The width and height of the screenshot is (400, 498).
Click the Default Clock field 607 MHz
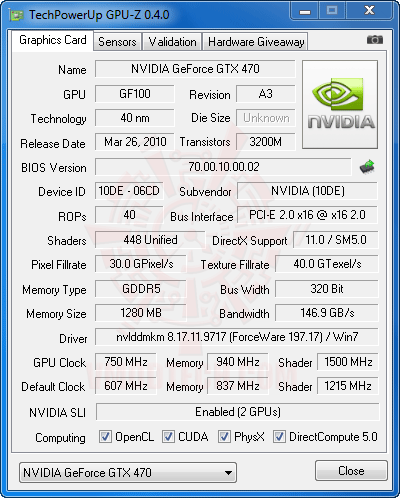click(x=126, y=386)
